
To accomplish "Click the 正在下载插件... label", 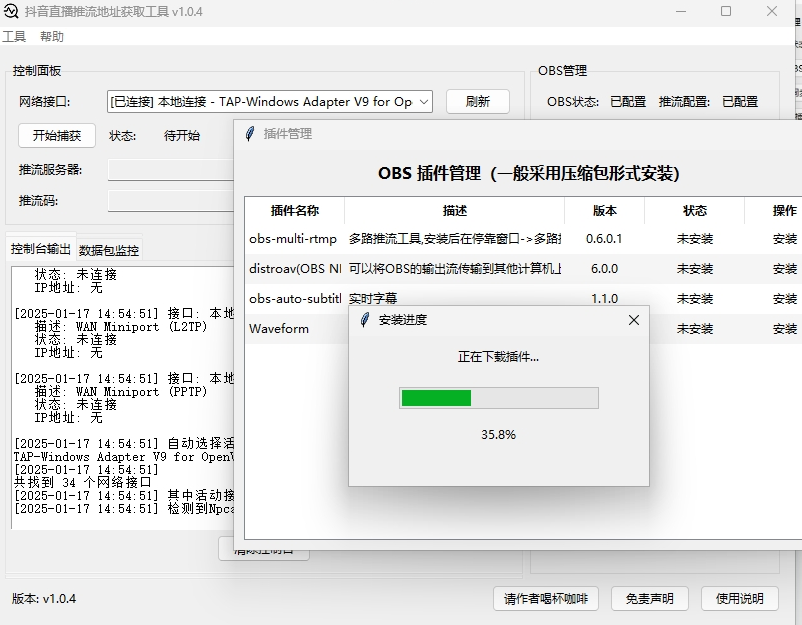I will [498, 356].
